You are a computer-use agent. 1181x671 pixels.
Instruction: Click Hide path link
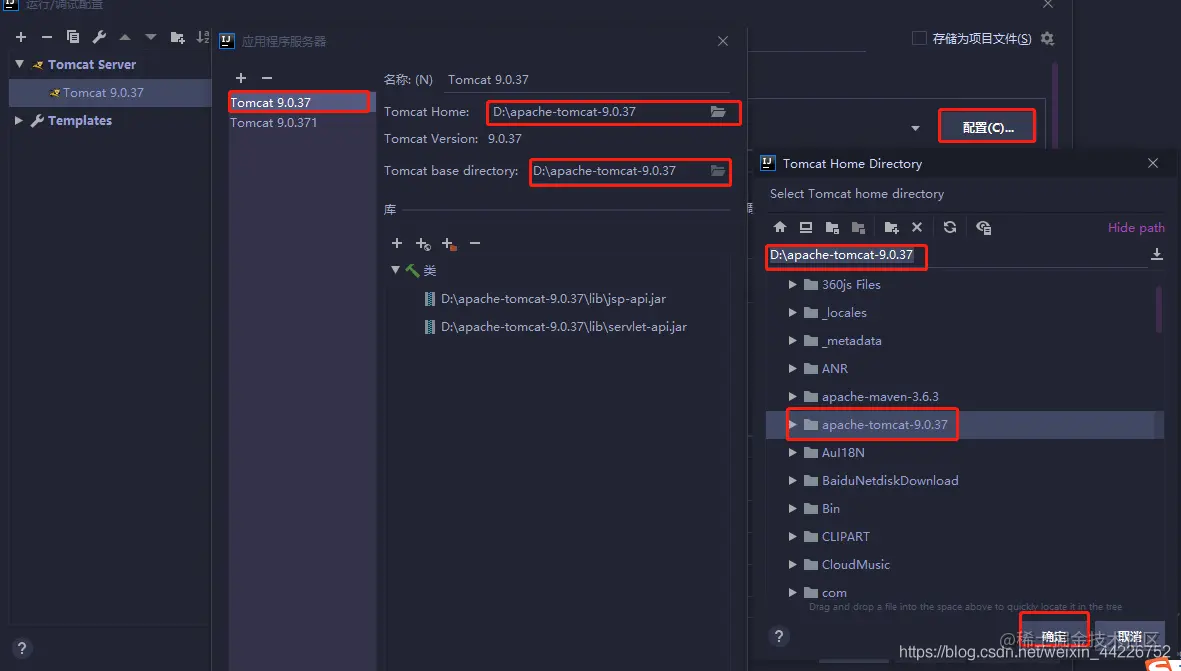click(x=1136, y=227)
